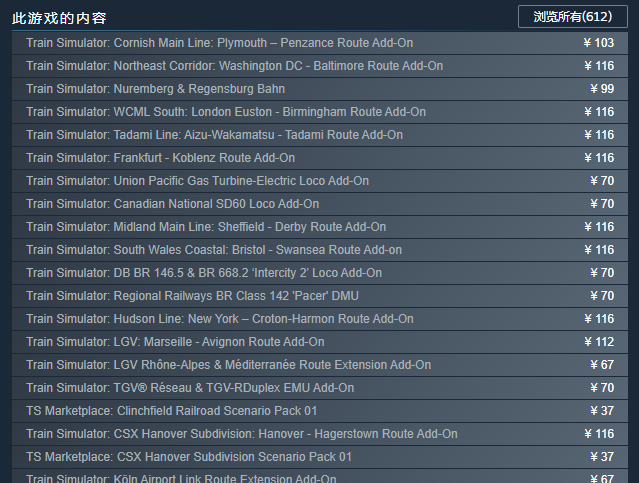The image size is (639, 483).
Task: Open the CSX Hanover Subdivision: Hanover - Hagerstown Route Add-On
Action: pyautogui.click(x=320, y=434)
